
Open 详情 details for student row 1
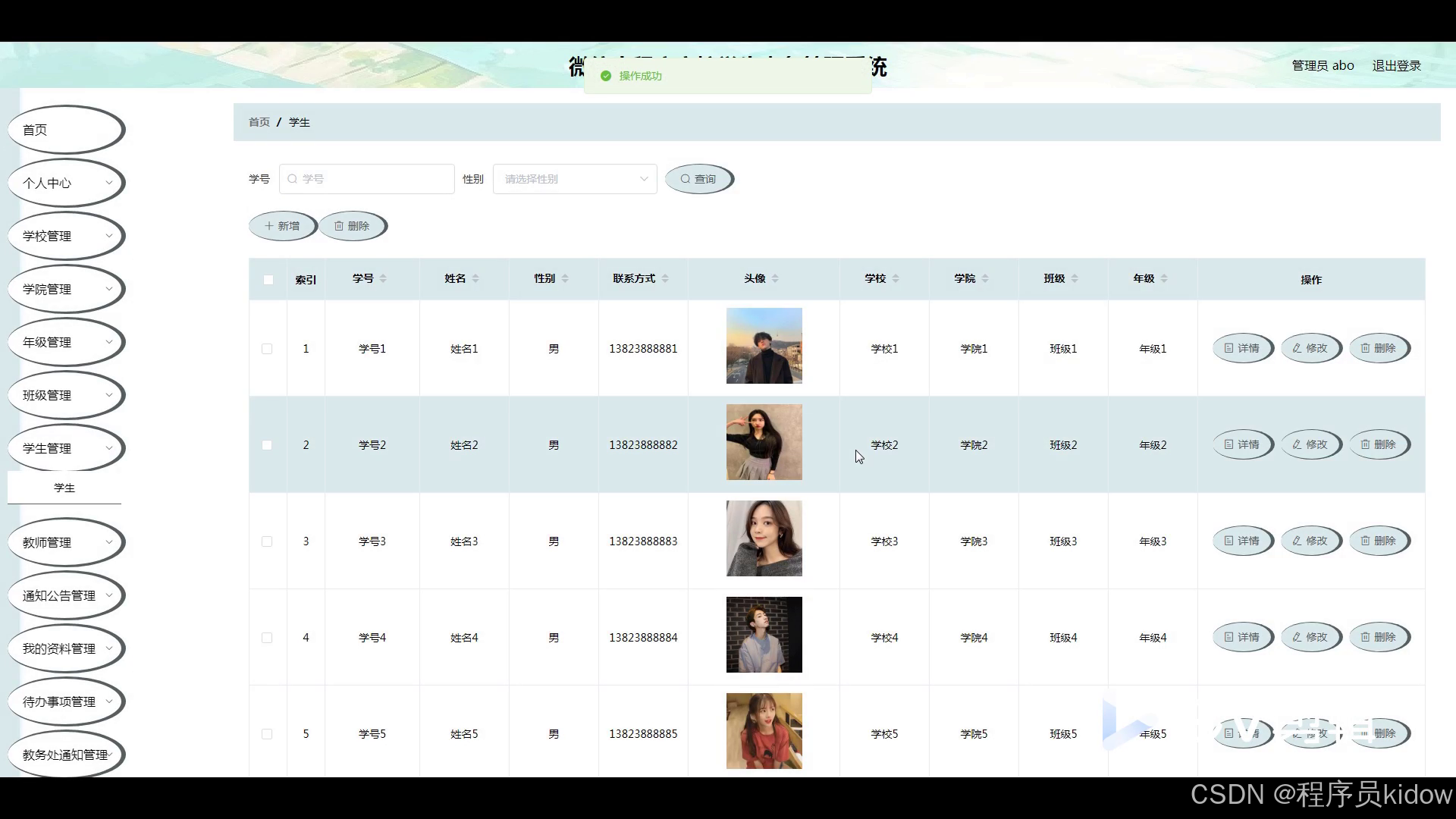click(1242, 348)
